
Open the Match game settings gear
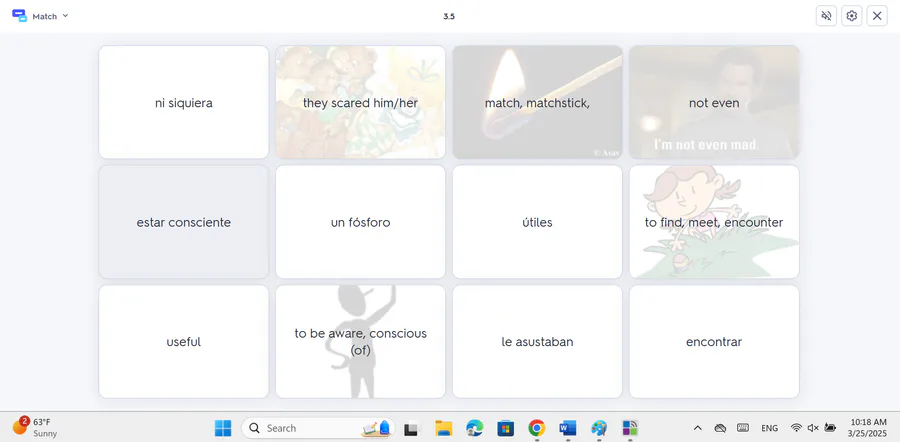click(851, 16)
